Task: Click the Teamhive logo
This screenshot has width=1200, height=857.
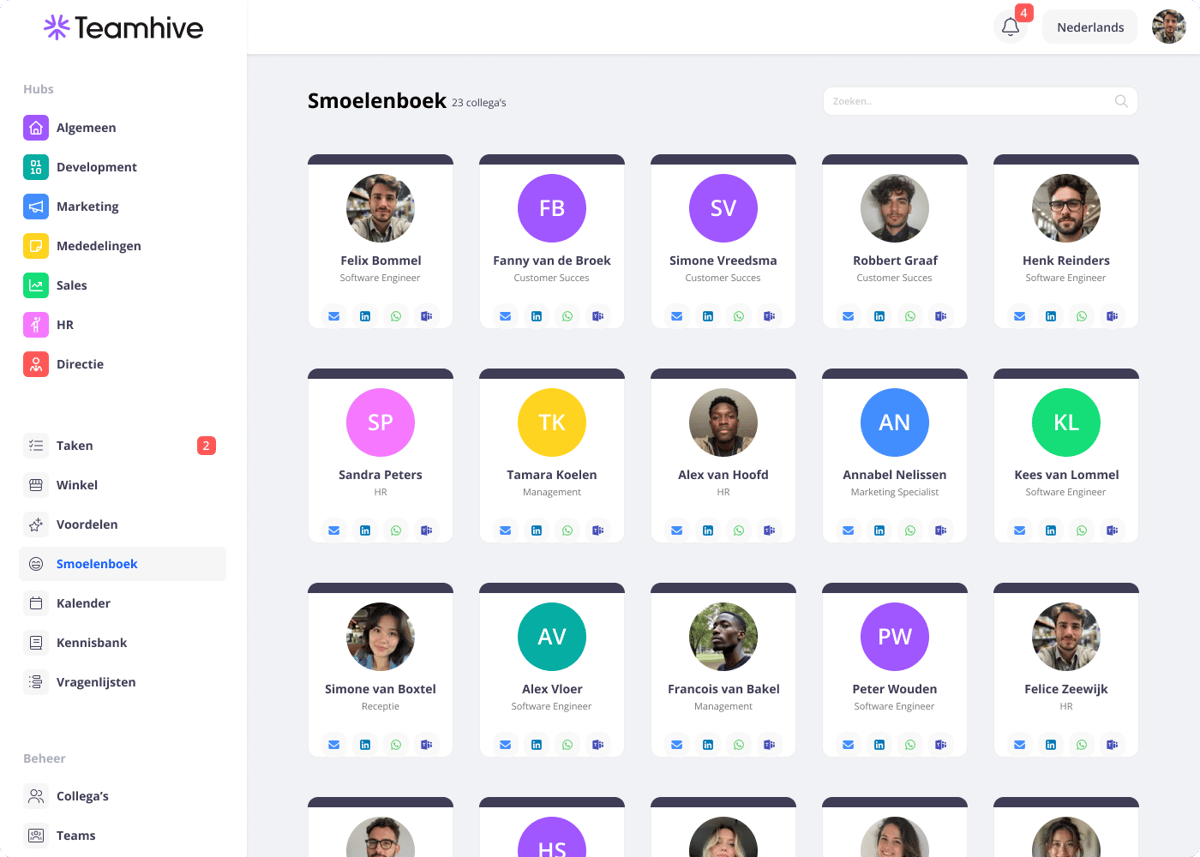Action: [x=123, y=27]
